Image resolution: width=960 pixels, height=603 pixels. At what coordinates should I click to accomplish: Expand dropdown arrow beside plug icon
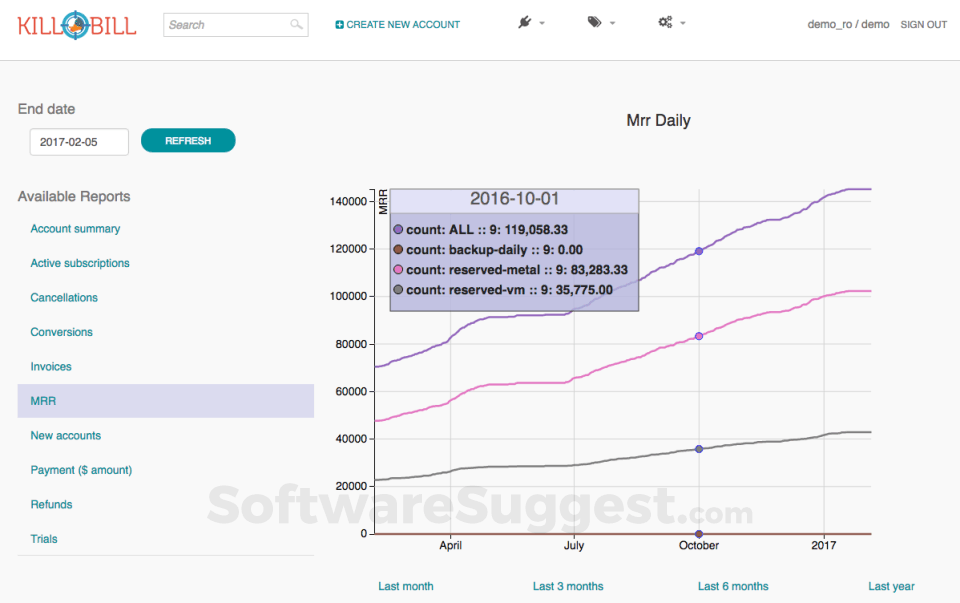pos(542,23)
